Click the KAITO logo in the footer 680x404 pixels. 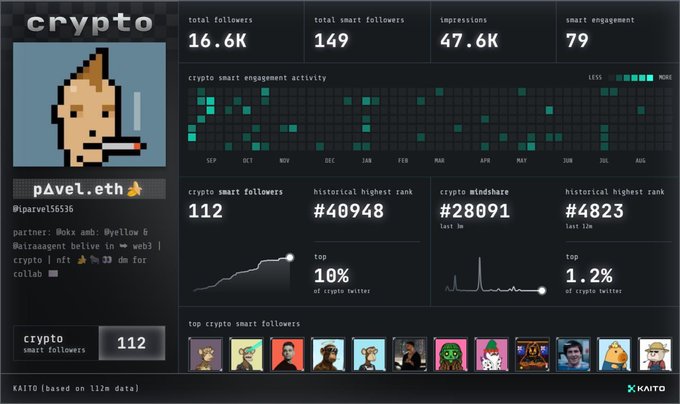point(646,388)
